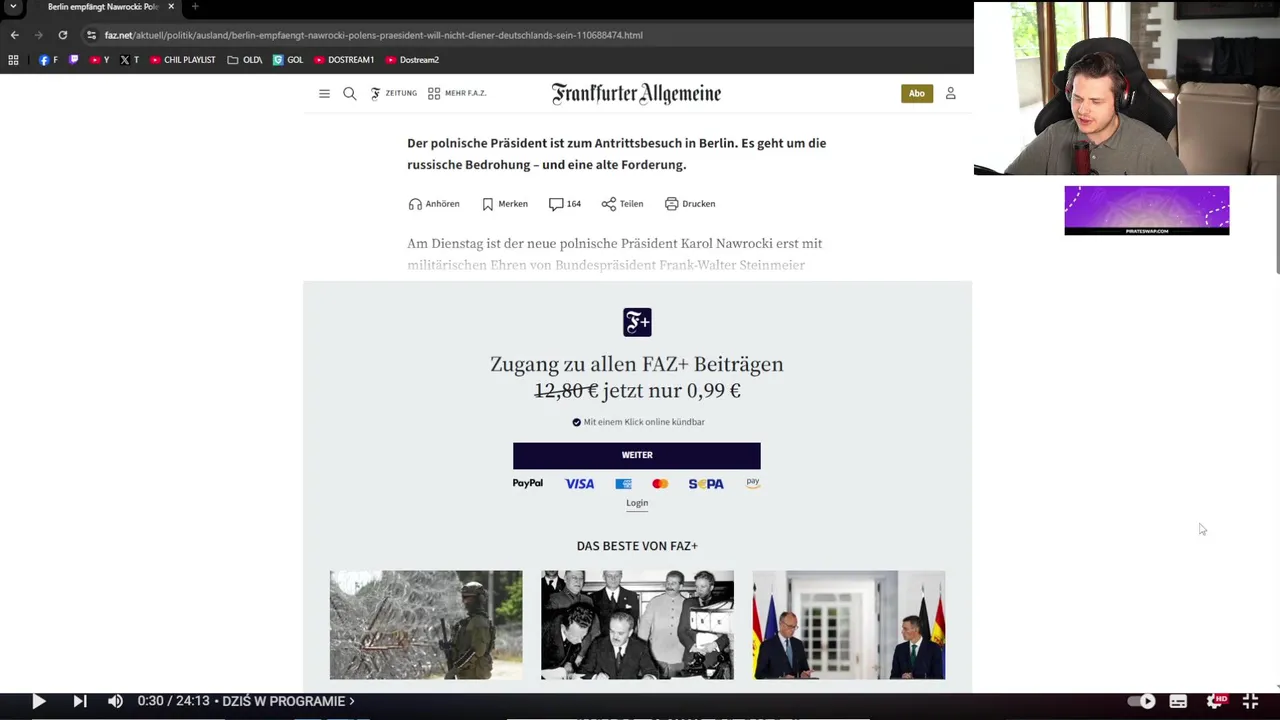Share the article via Teilen

tap(622, 204)
